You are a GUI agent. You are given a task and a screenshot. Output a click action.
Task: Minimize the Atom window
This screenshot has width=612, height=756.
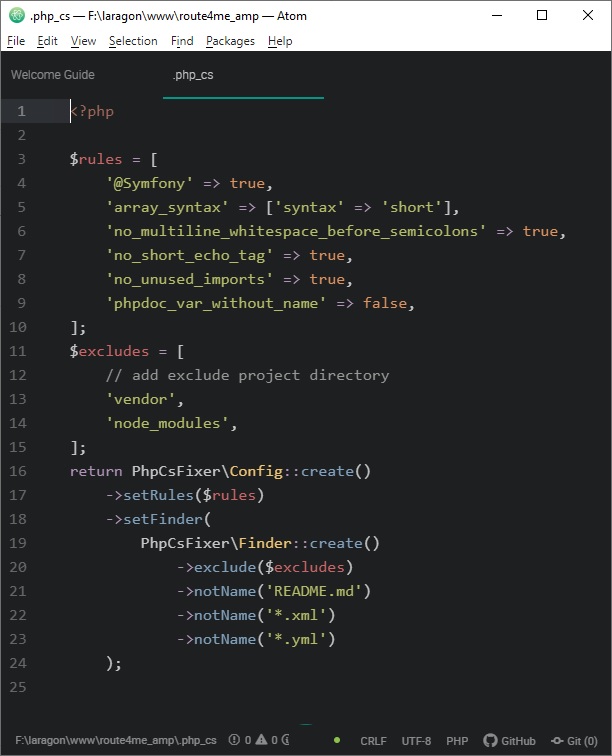(x=497, y=15)
